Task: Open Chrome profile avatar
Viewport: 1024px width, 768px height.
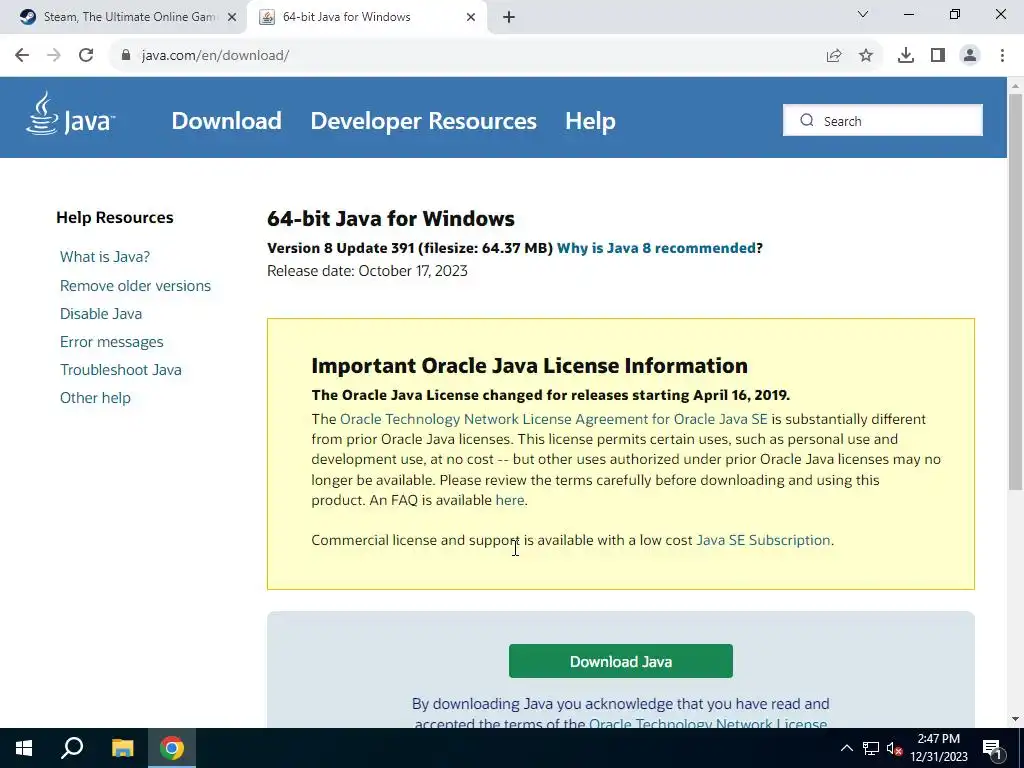Action: [x=970, y=56]
